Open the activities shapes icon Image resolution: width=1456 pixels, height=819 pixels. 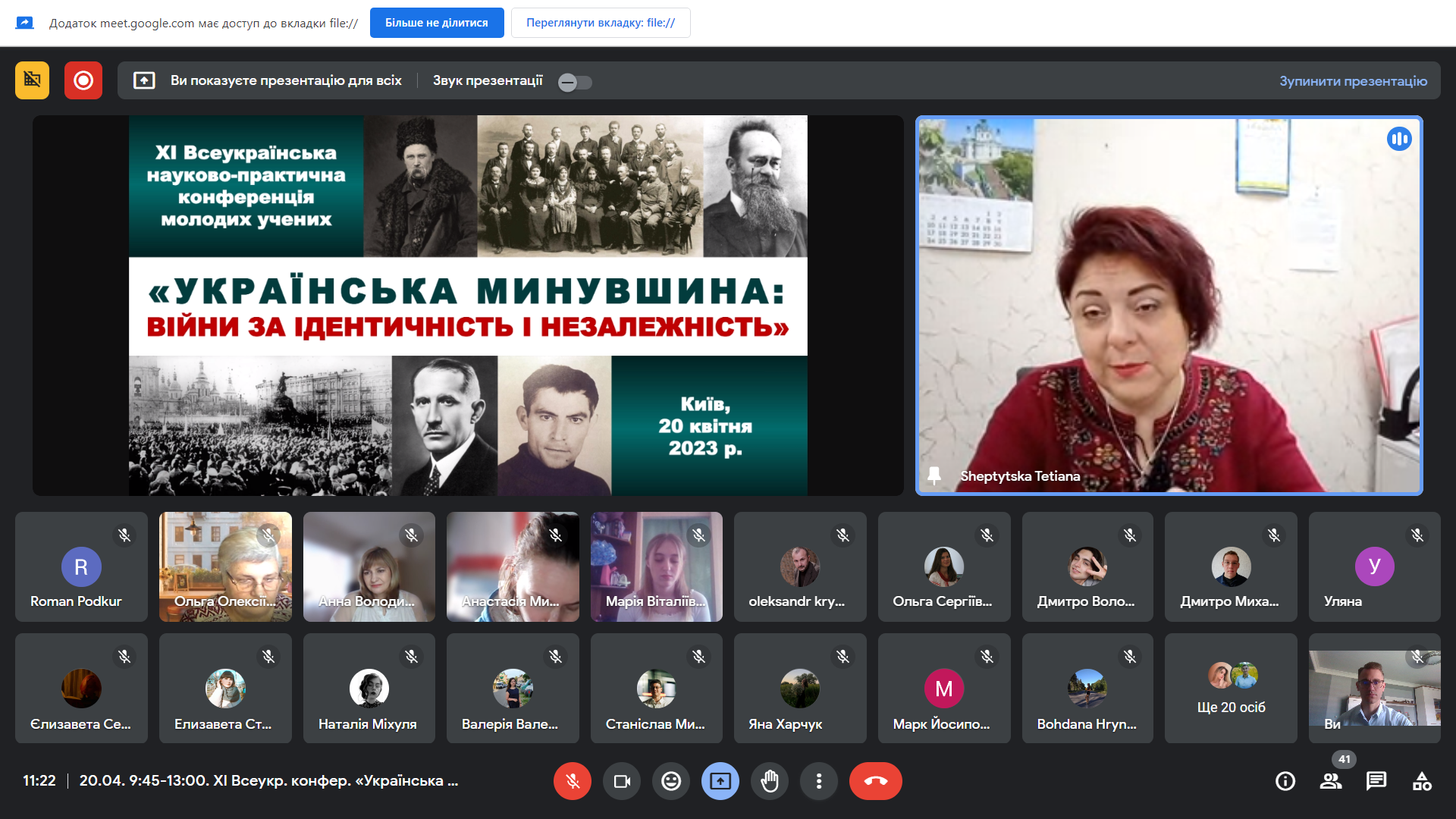pos(1422,781)
